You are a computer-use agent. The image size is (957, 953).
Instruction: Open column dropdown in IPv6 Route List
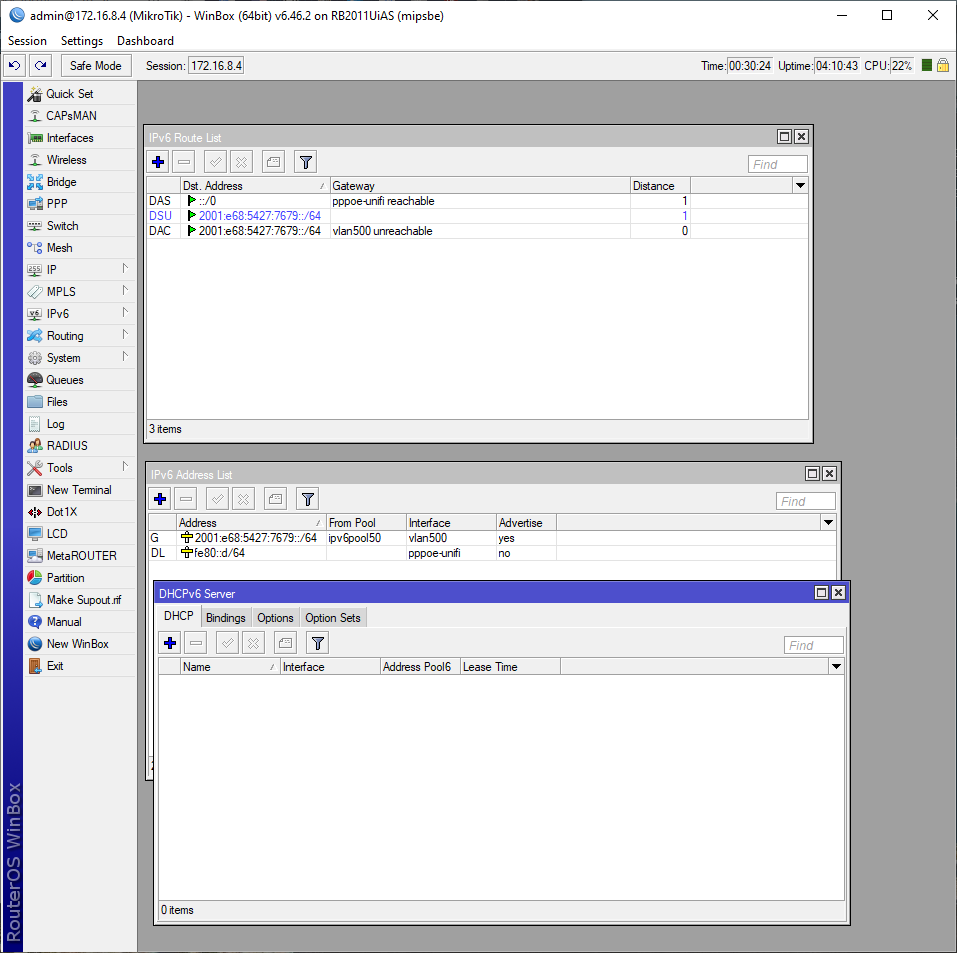point(800,186)
